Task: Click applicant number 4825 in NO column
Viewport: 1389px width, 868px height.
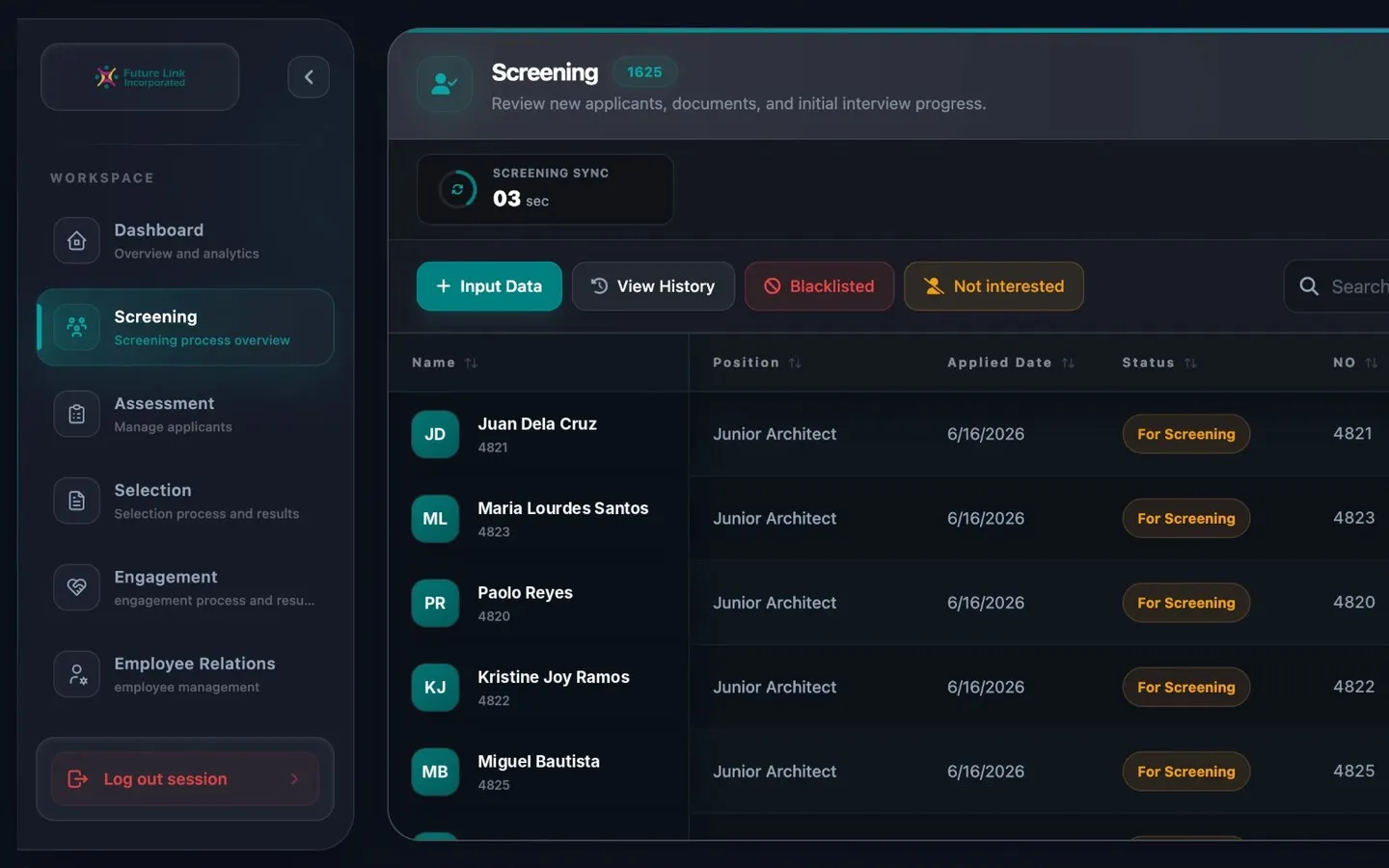Action: (x=1354, y=772)
